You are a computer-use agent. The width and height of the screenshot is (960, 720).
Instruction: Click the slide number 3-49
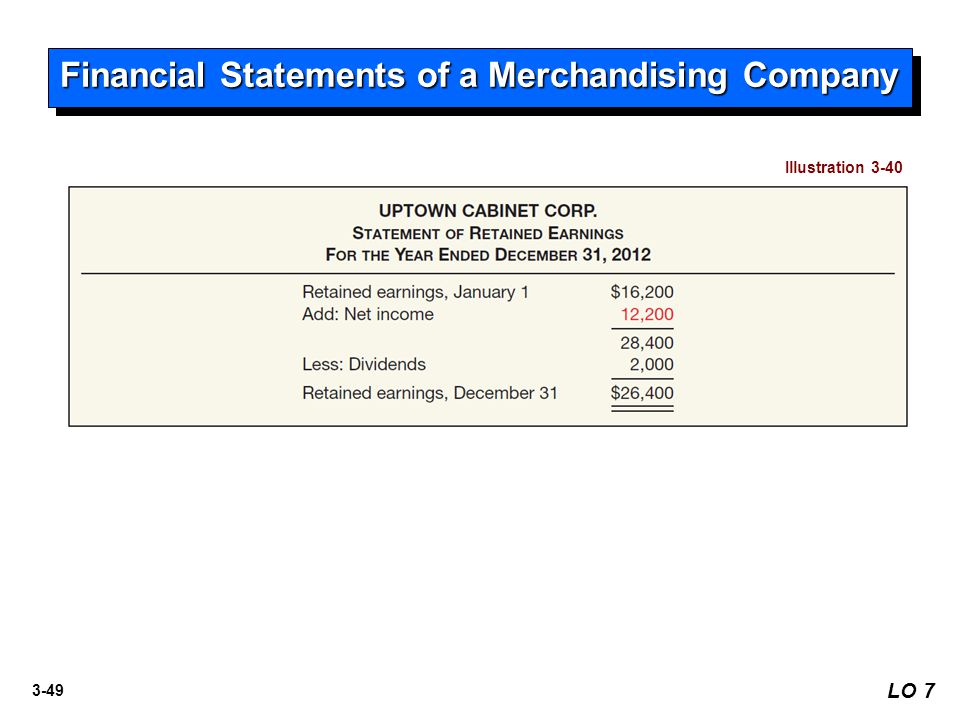tap(48, 691)
